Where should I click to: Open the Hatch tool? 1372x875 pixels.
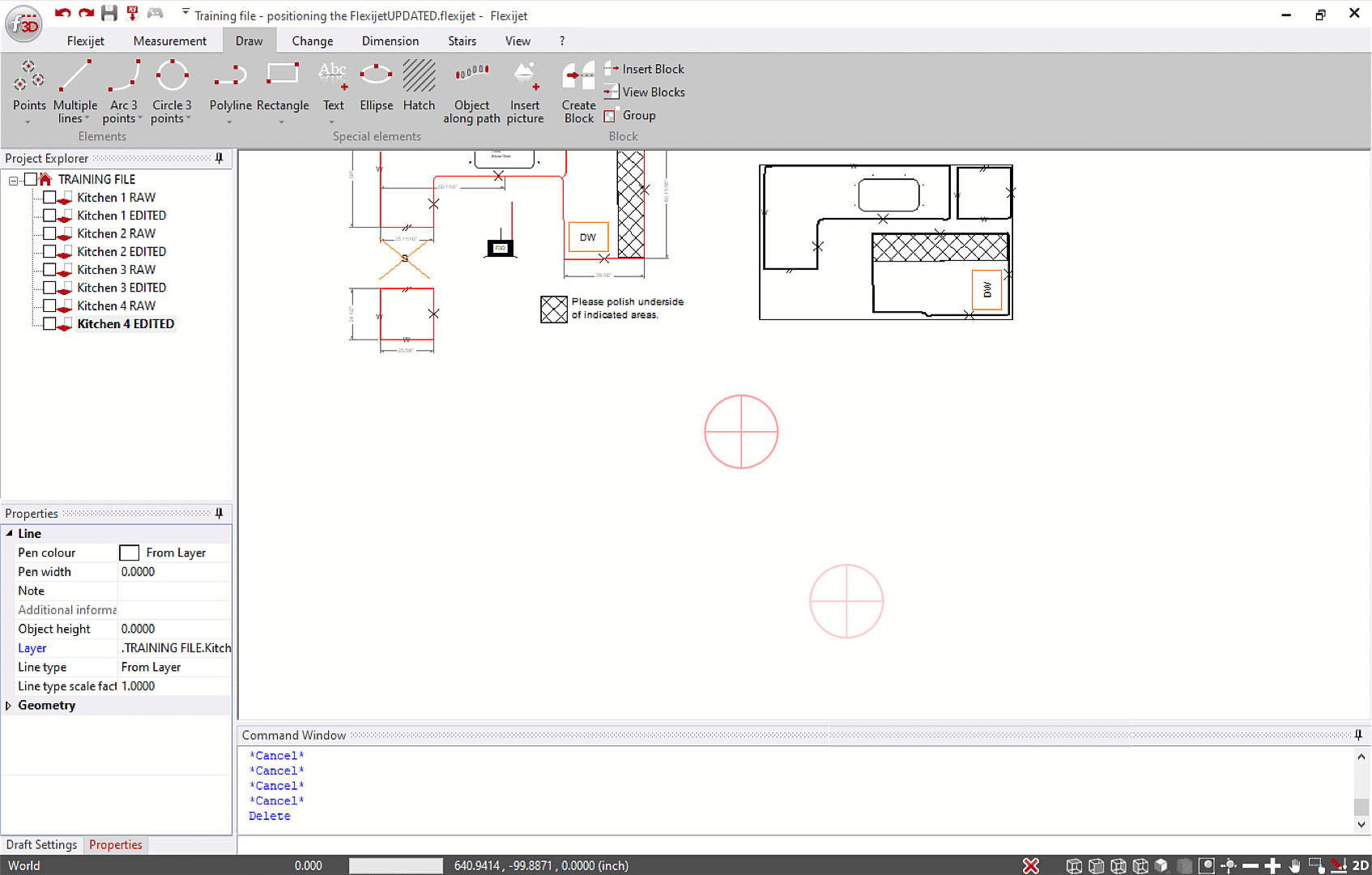(x=419, y=89)
